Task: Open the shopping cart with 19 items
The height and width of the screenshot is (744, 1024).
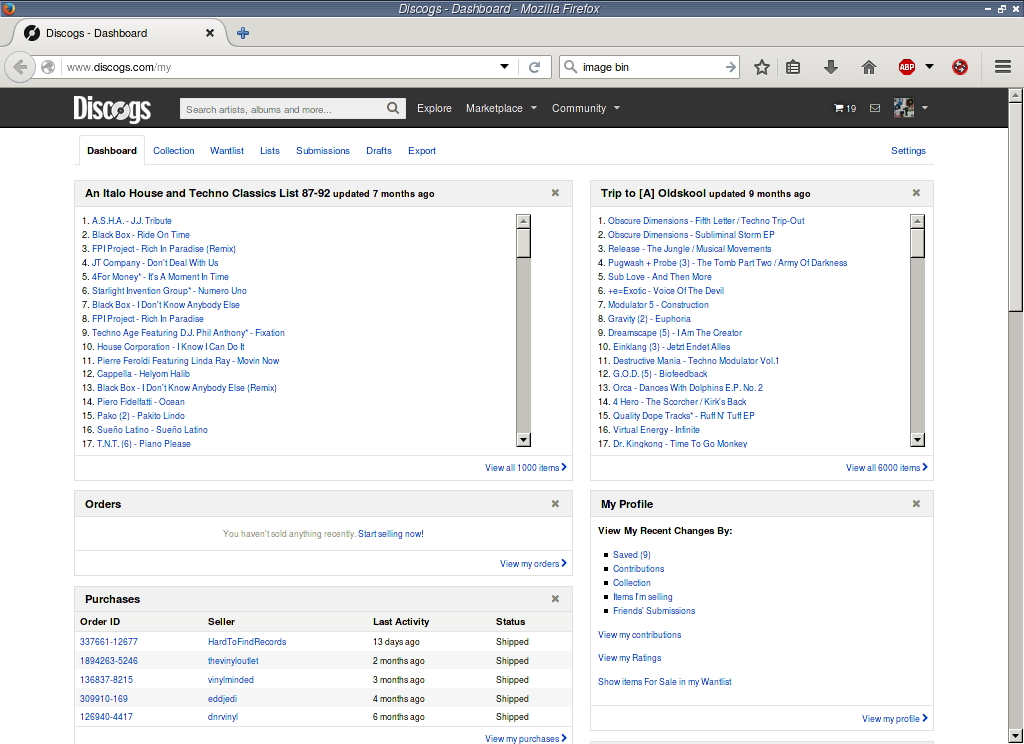Action: point(844,108)
